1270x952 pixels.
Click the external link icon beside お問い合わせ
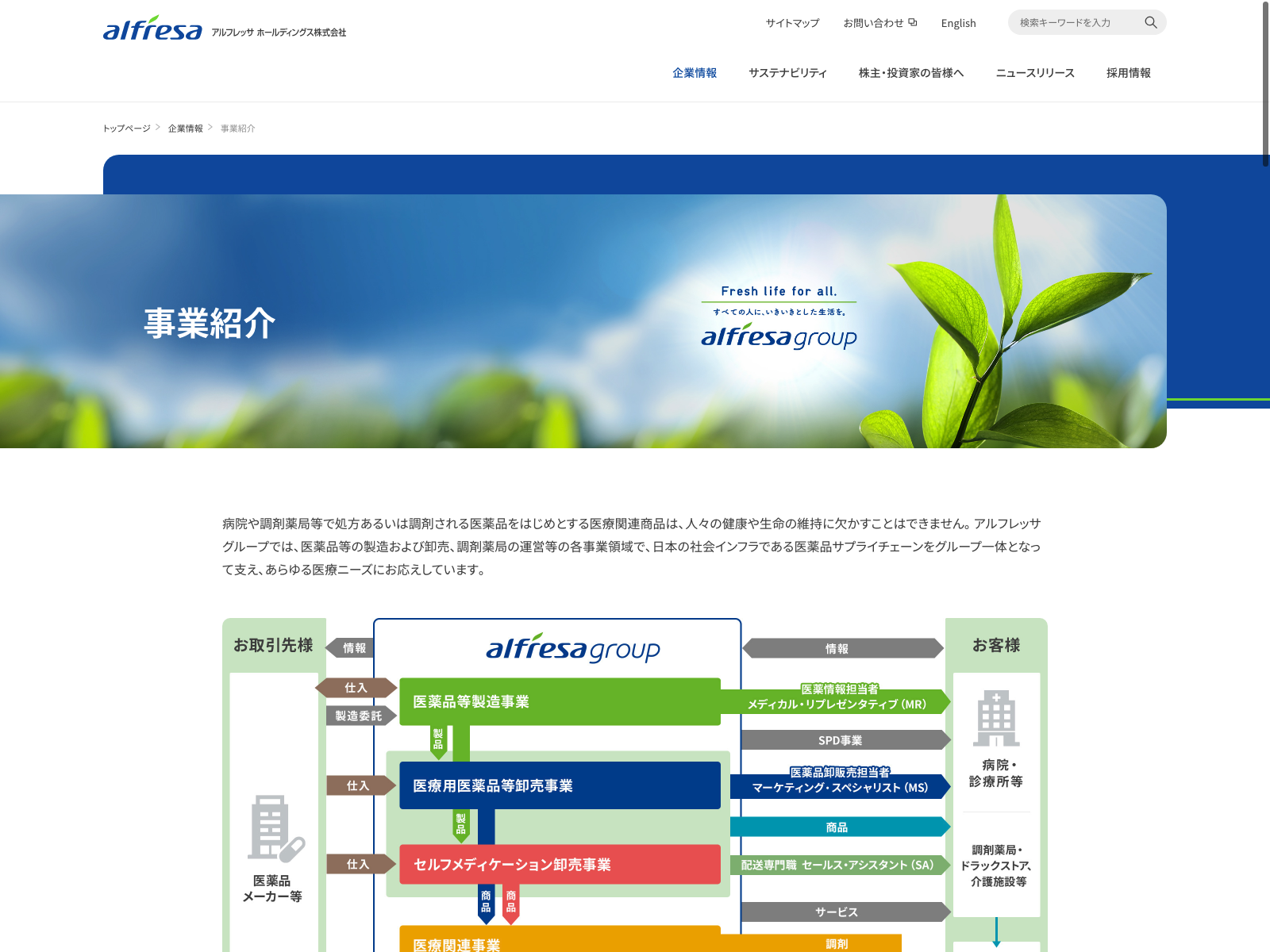[913, 22]
